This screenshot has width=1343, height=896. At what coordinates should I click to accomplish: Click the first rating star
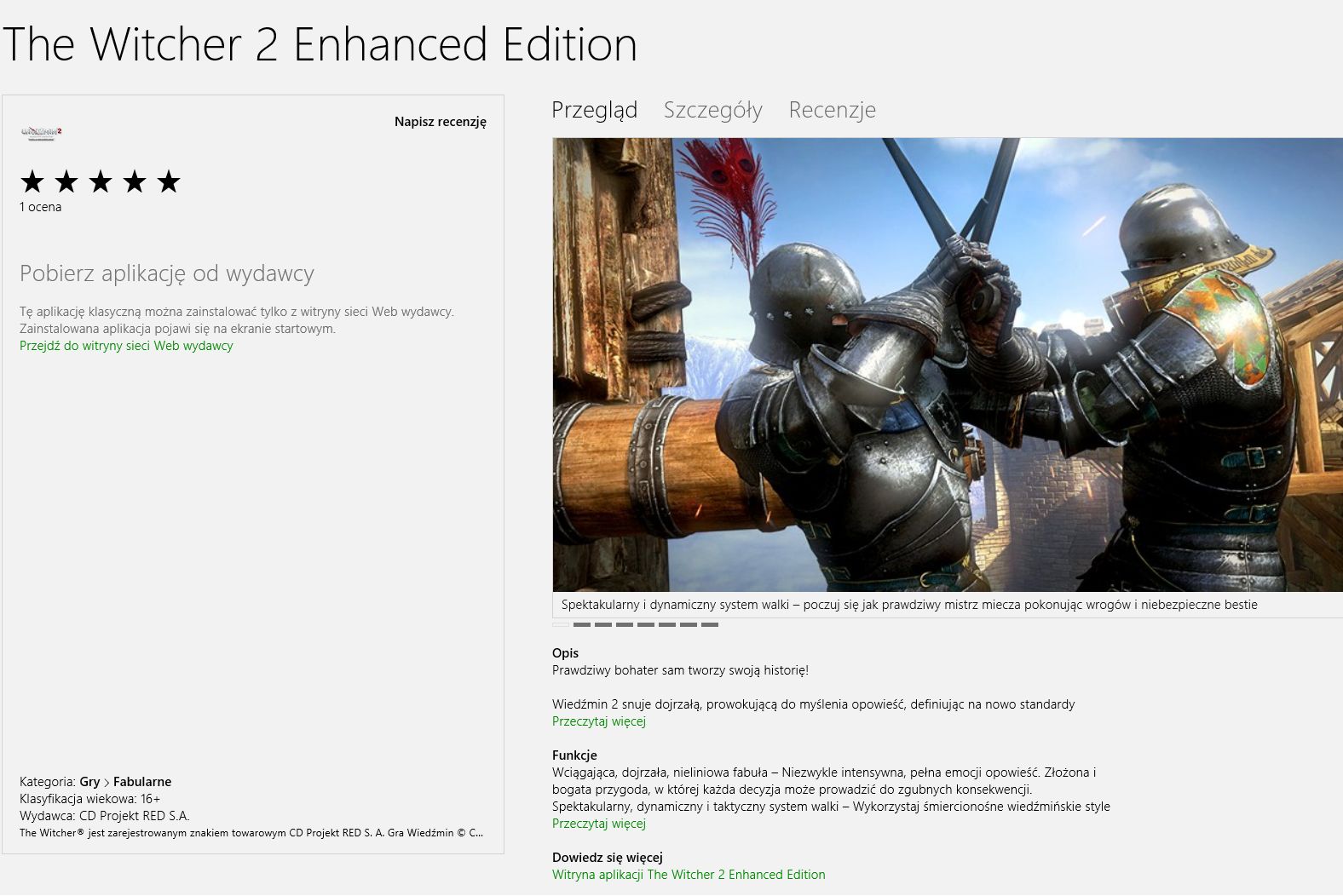pyautogui.click(x=32, y=181)
